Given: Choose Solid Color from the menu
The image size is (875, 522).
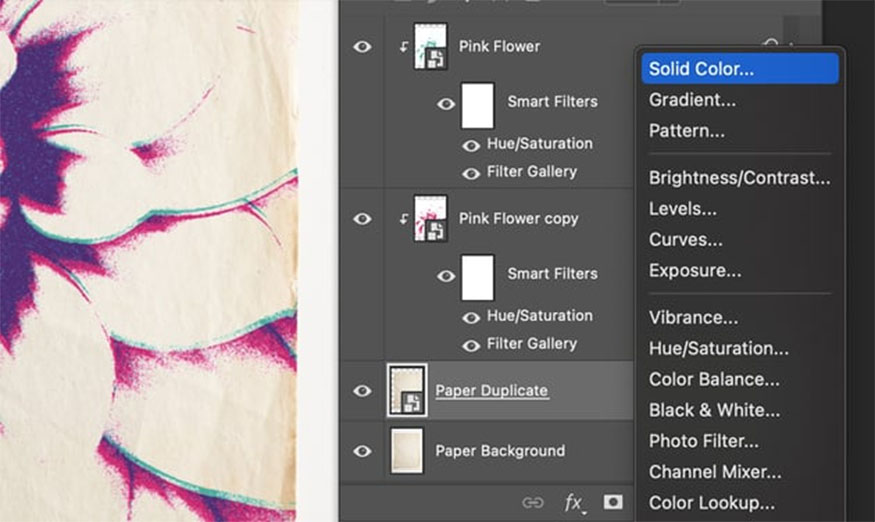Looking at the screenshot, I should [x=739, y=69].
